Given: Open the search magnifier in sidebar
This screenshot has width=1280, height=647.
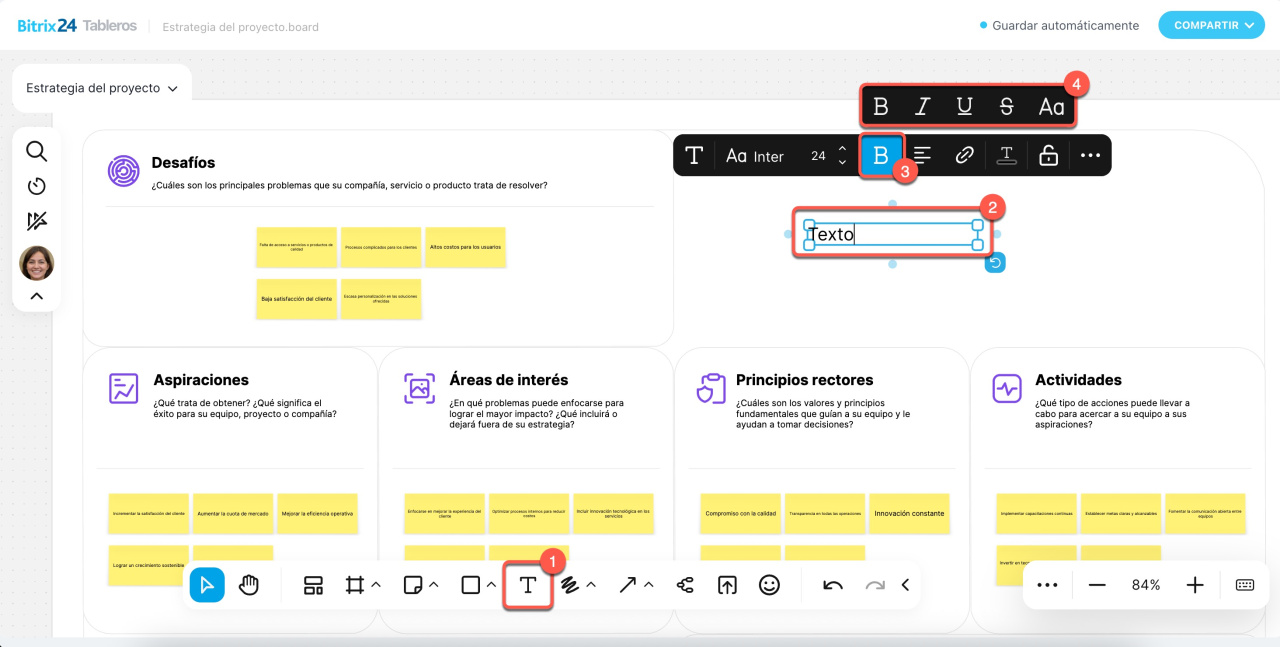Looking at the screenshot, I should (x=36, y=151).
